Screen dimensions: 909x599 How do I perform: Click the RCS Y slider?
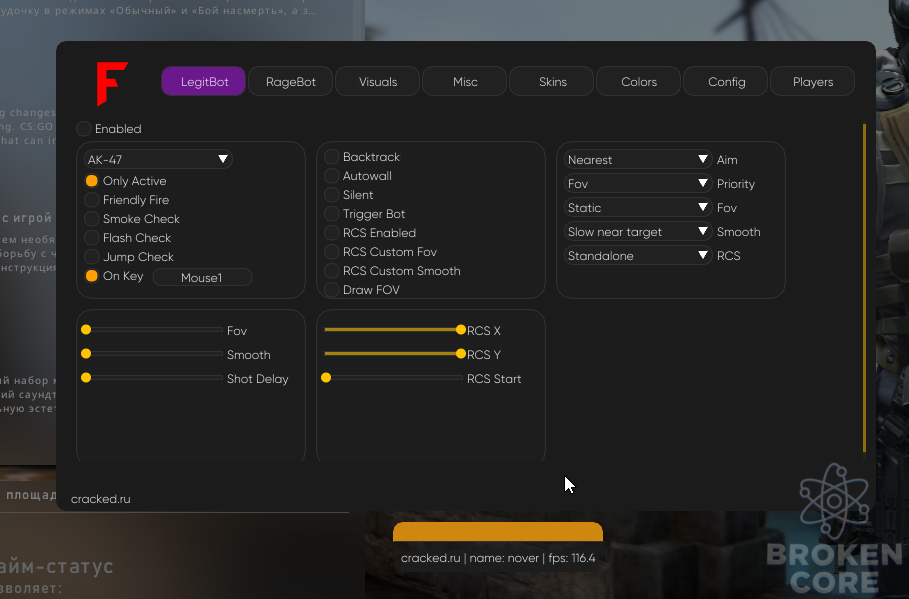[394, 354]
